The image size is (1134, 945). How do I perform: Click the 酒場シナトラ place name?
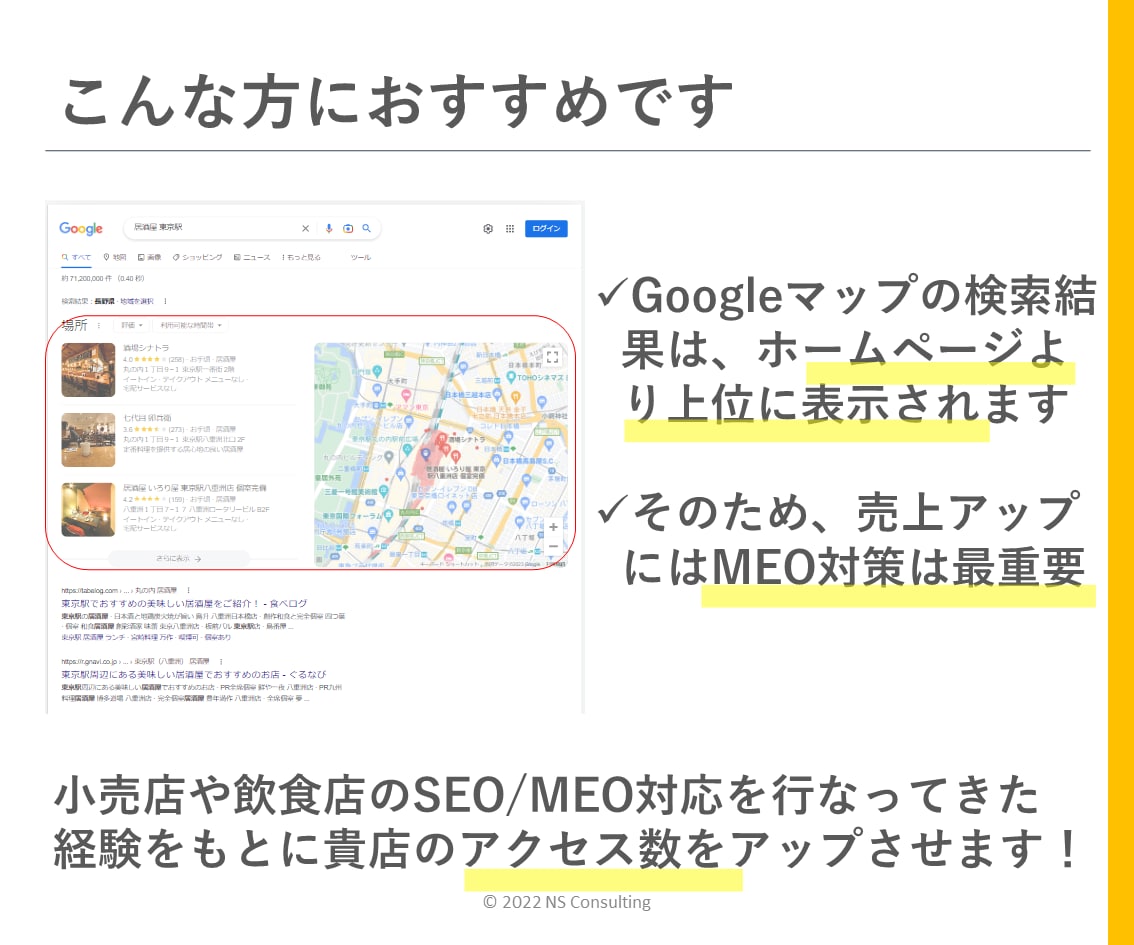146,348
